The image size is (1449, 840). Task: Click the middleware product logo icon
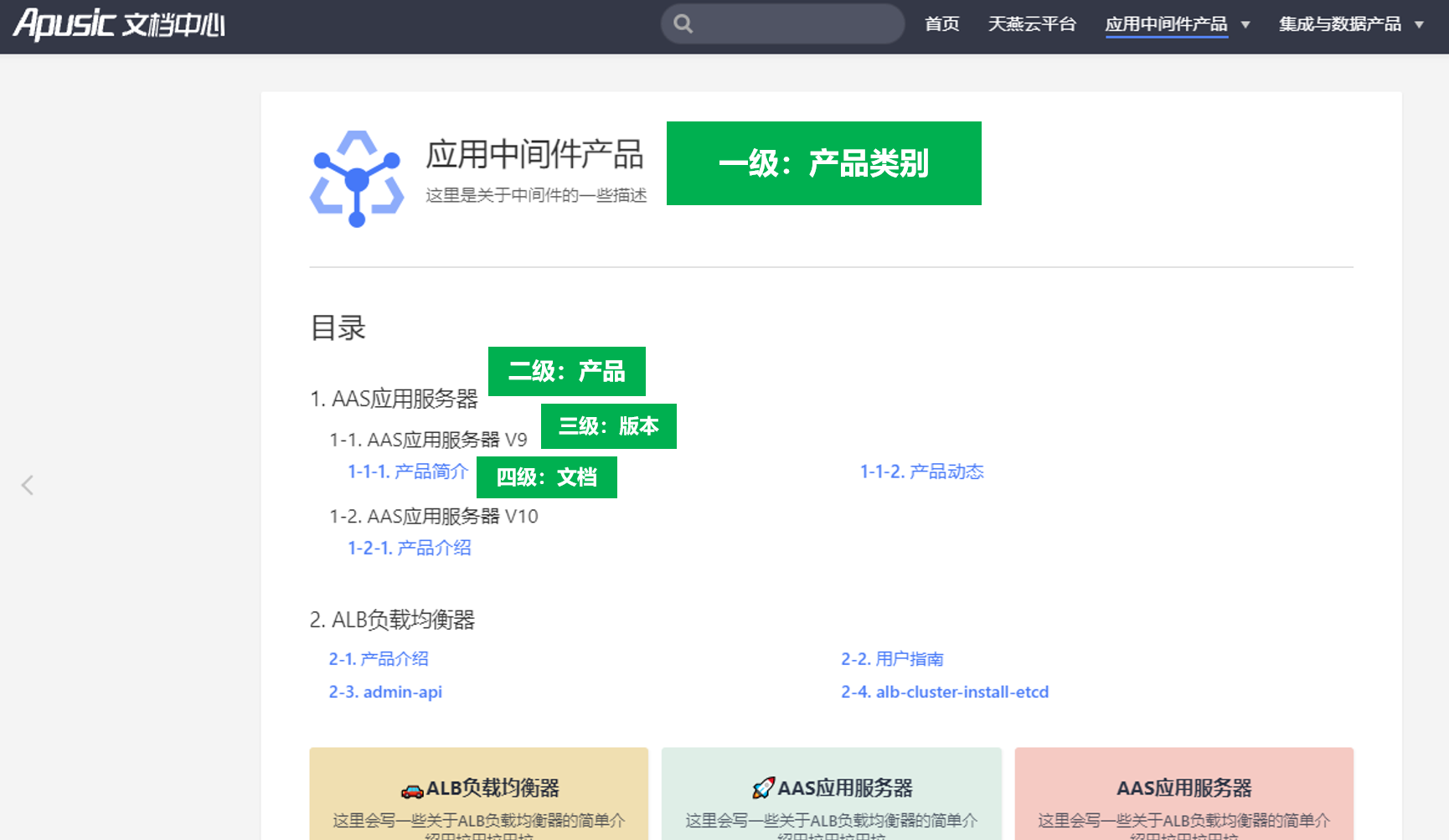tap(357, 178)
